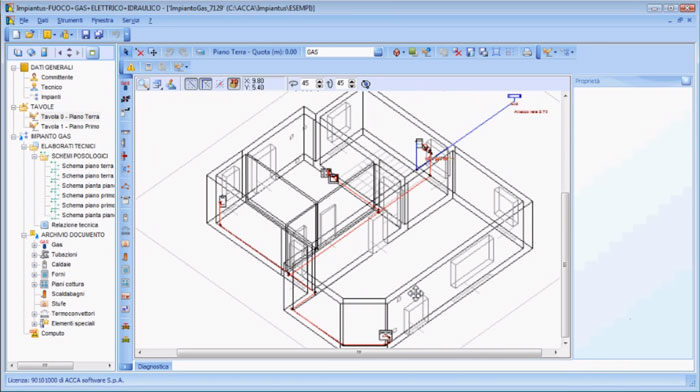The height and width of the screenshot is (392, 700).
Task: Toggle the first wireframe view button
Action: (x=191, y=84)
